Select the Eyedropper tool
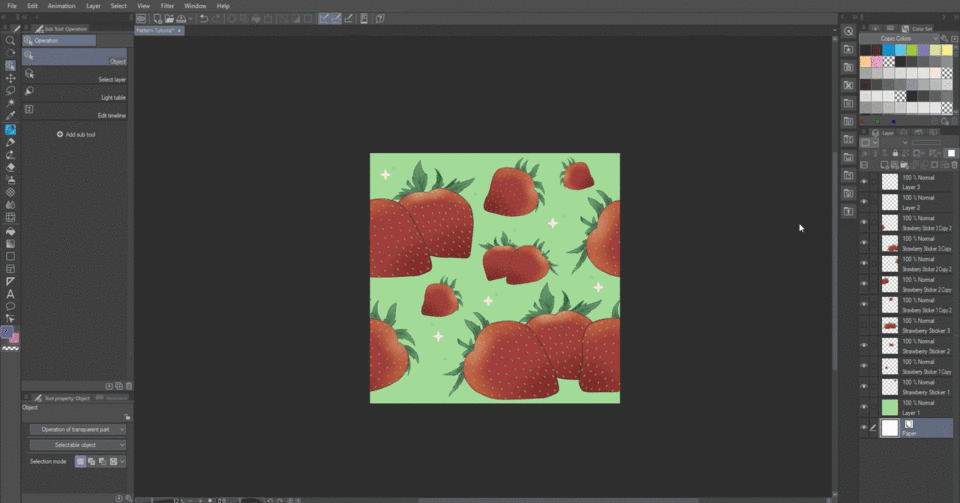This screenshot has height=503, width=960. [10, 116]
